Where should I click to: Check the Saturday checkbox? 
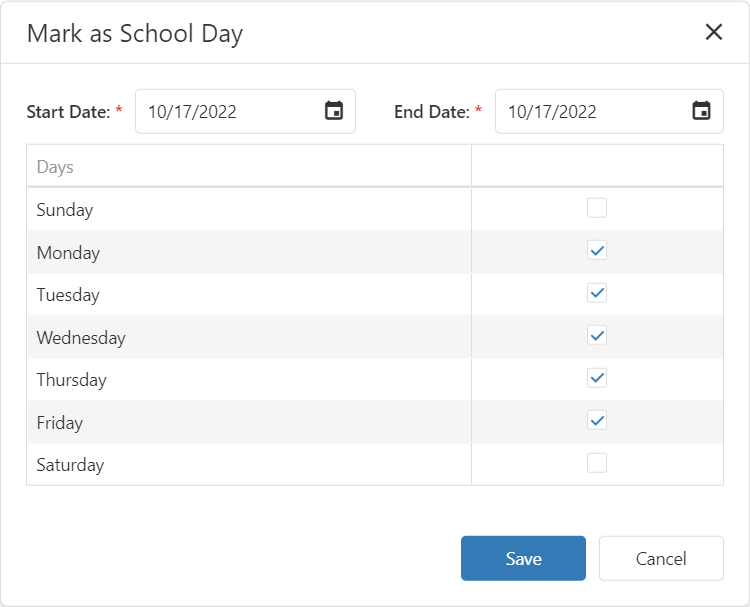click(597, 463)
